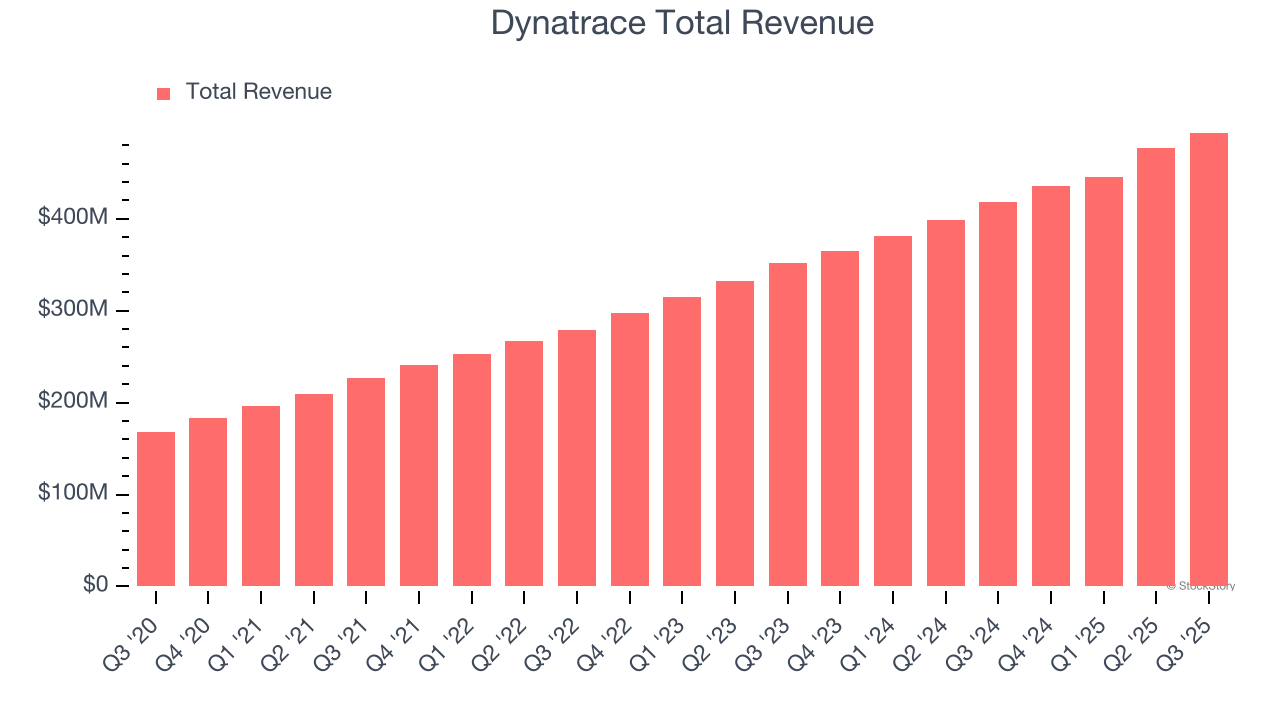Select the tallest Q3 '25 bar
Viewport: 1280px width, 720px height.
1210,360
